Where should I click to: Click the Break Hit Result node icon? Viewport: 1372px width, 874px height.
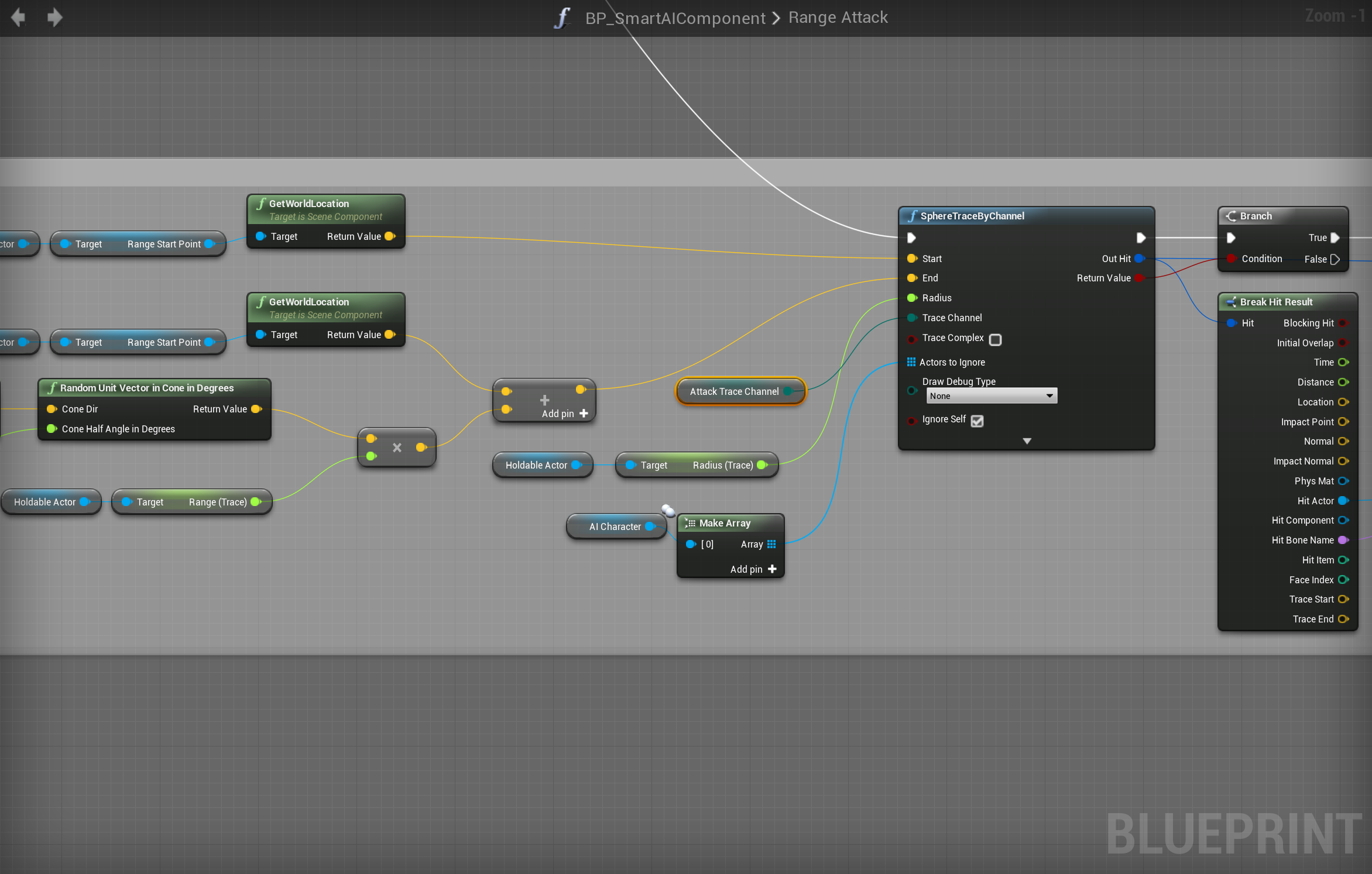(1231, 302)
